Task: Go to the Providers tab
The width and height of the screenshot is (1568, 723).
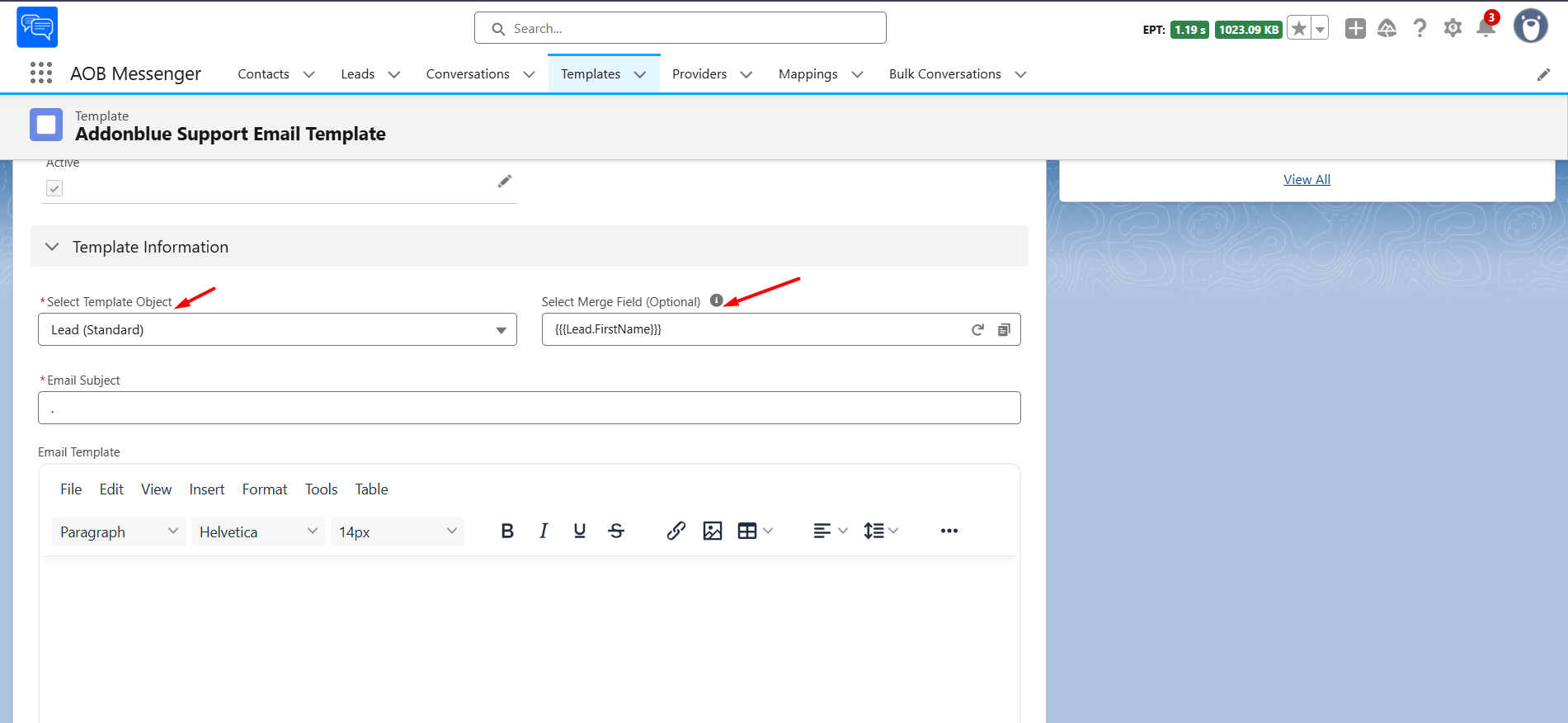Action: (x=699, y=74)
